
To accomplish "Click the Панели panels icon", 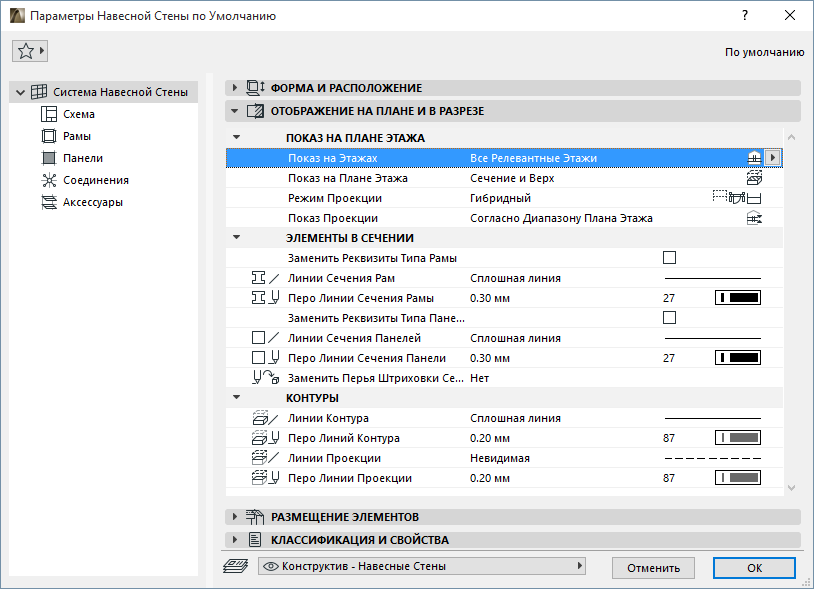I will point(49,158).
